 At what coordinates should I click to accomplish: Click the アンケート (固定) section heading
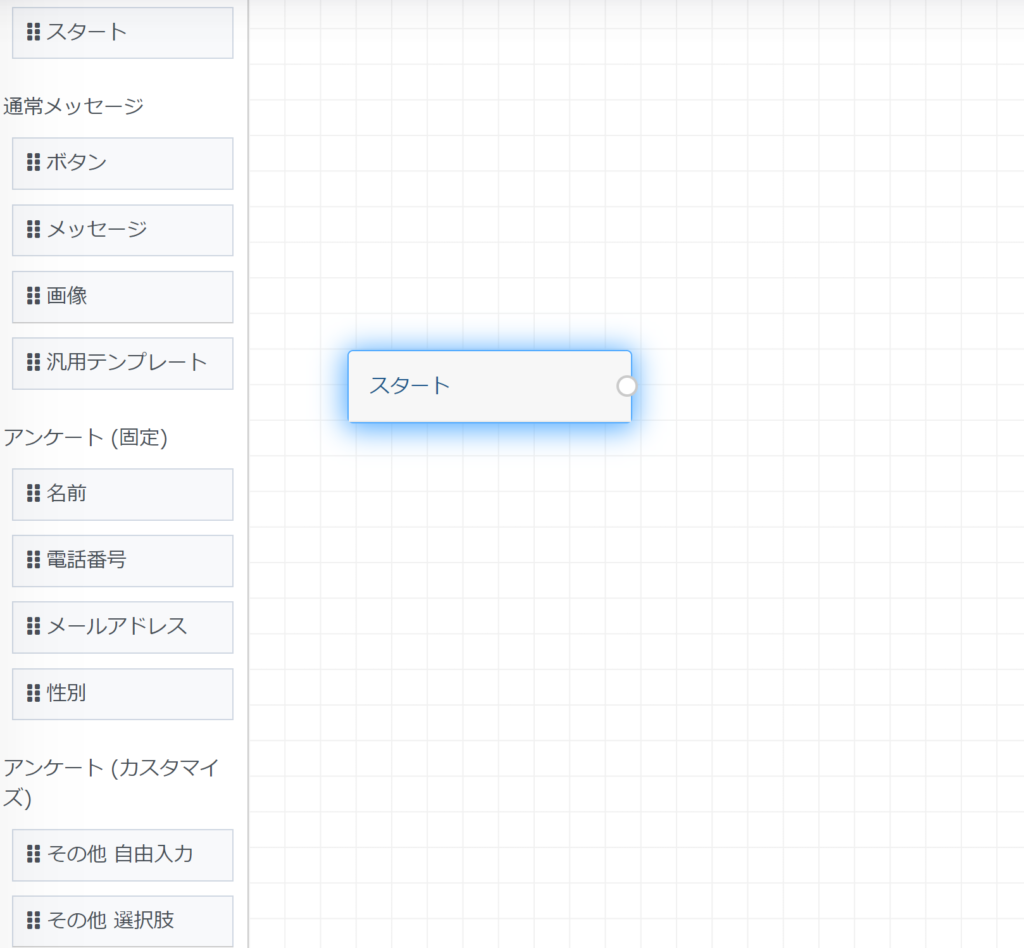coord(85,437)
